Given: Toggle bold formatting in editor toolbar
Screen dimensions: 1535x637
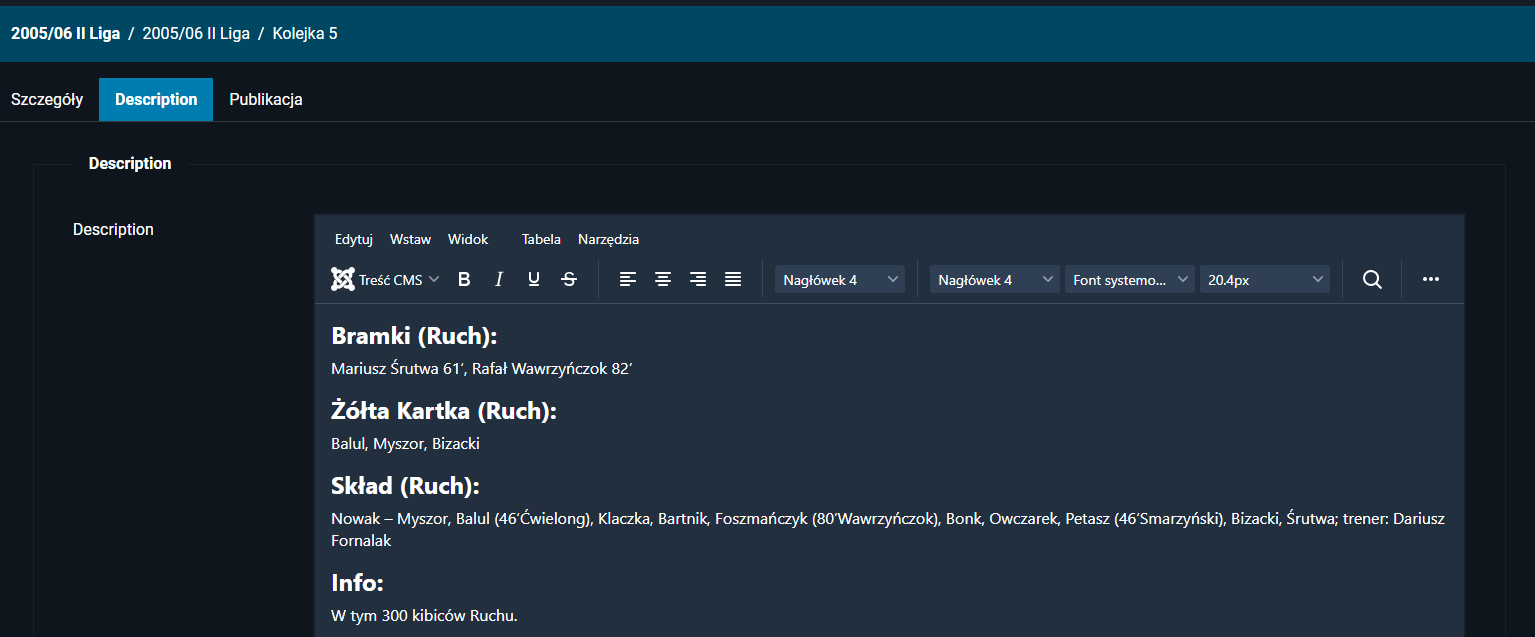Looking at the screenshot, I should pyautogui.click(x=464, y=280).
